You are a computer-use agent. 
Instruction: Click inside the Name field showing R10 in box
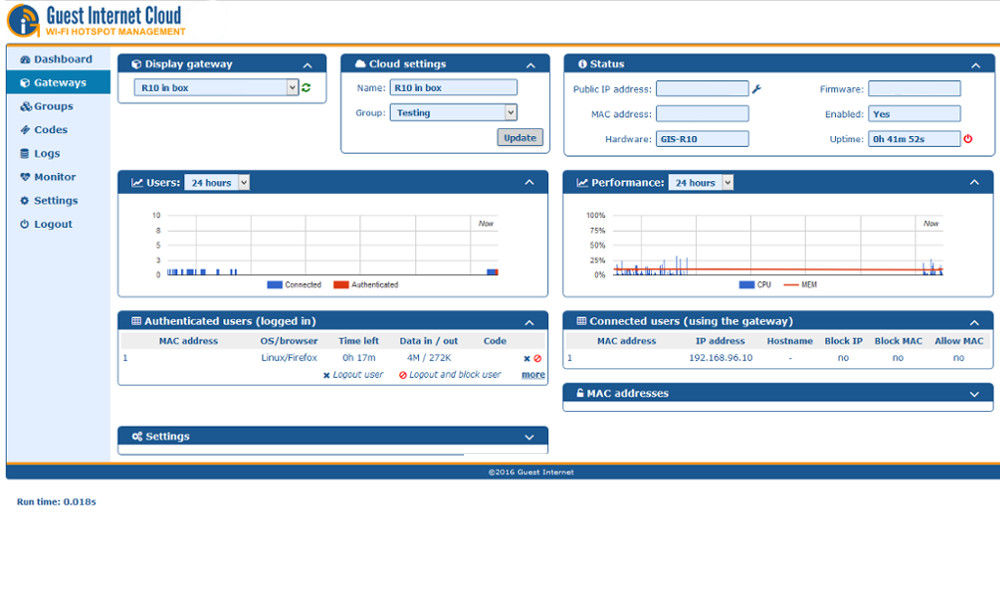(x=453, y=88)
